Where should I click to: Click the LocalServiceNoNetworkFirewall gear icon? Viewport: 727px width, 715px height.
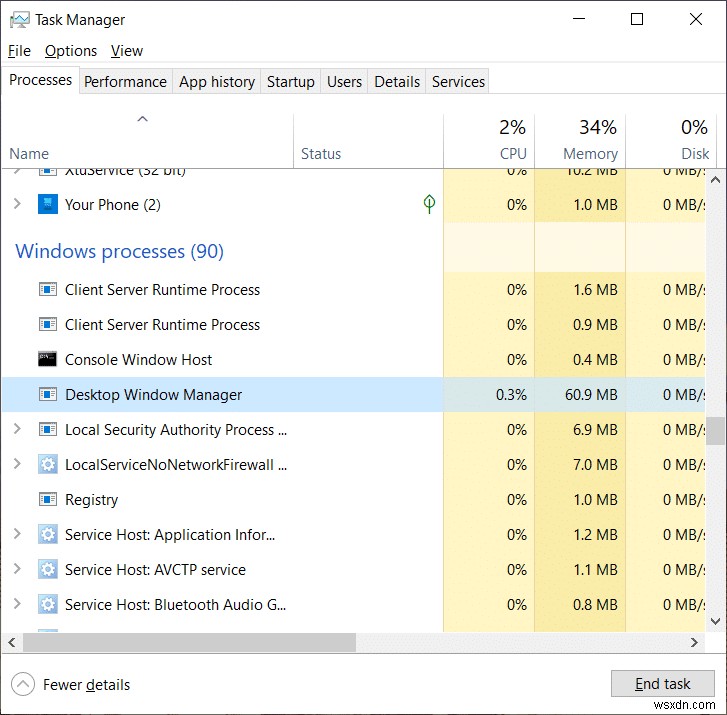click(x=48, y=465)
